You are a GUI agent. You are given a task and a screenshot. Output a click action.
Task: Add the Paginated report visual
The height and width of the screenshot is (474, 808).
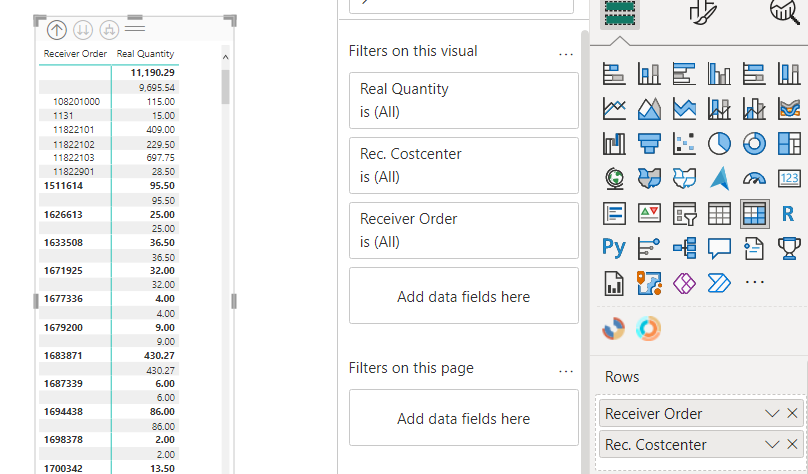click(x=614, y=283)
